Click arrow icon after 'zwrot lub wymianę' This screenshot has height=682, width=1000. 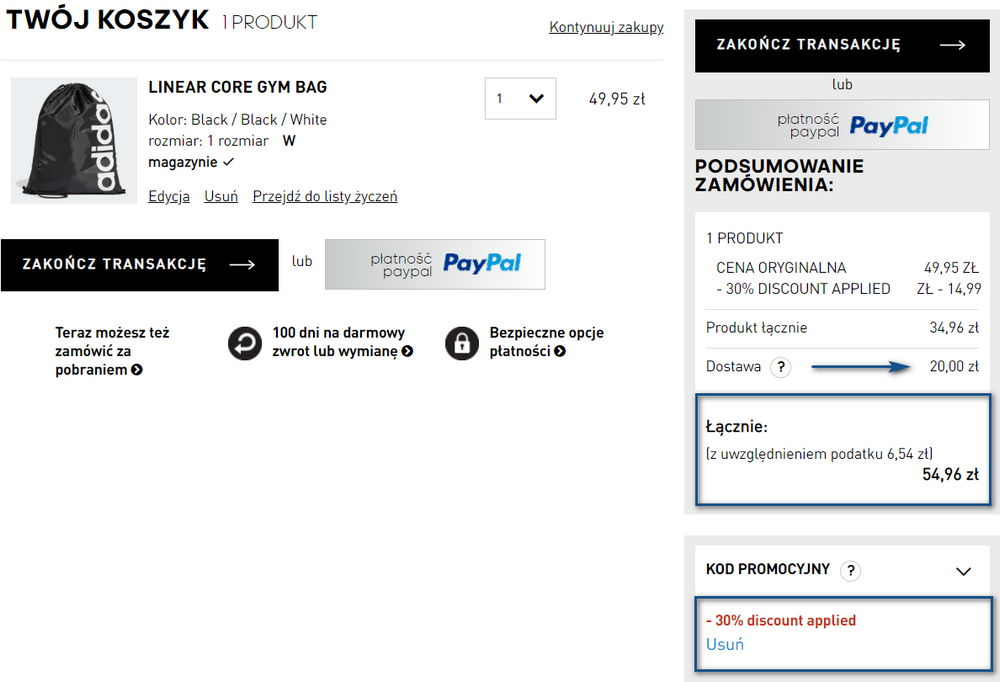tap(408, 352)
